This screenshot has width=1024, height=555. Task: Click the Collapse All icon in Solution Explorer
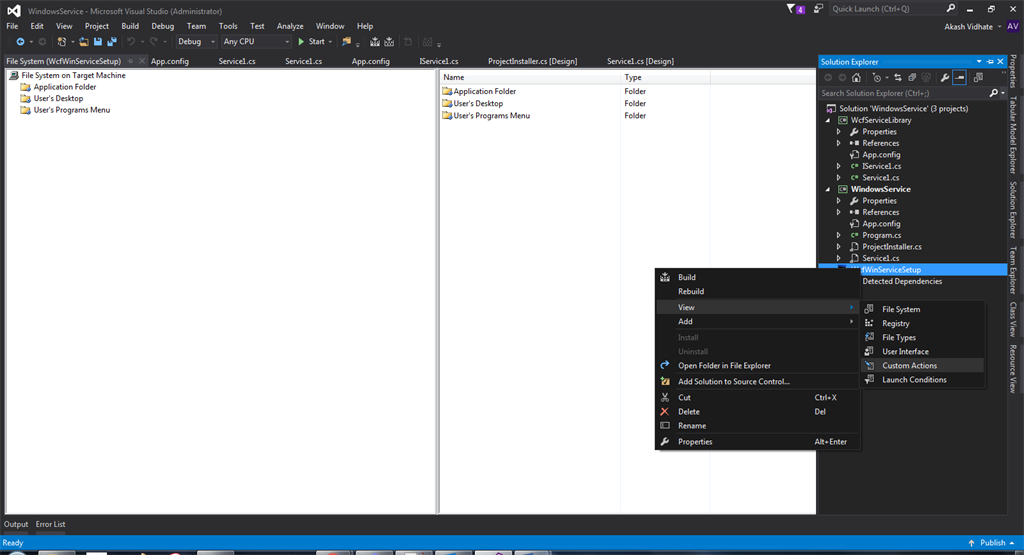pyautogui.click(x=912, y=78)
